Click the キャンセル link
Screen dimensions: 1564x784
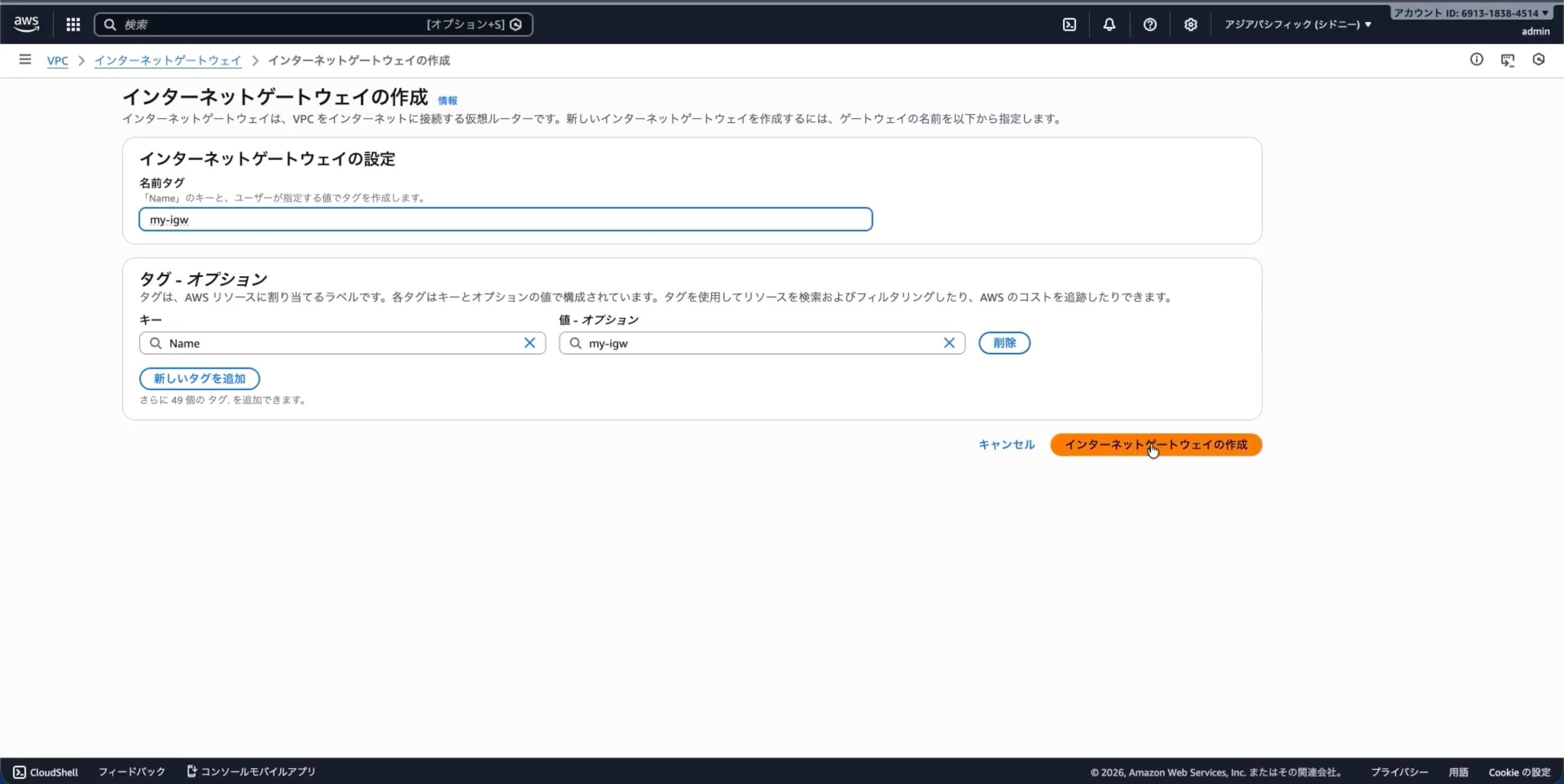[x=1005, y=444]
